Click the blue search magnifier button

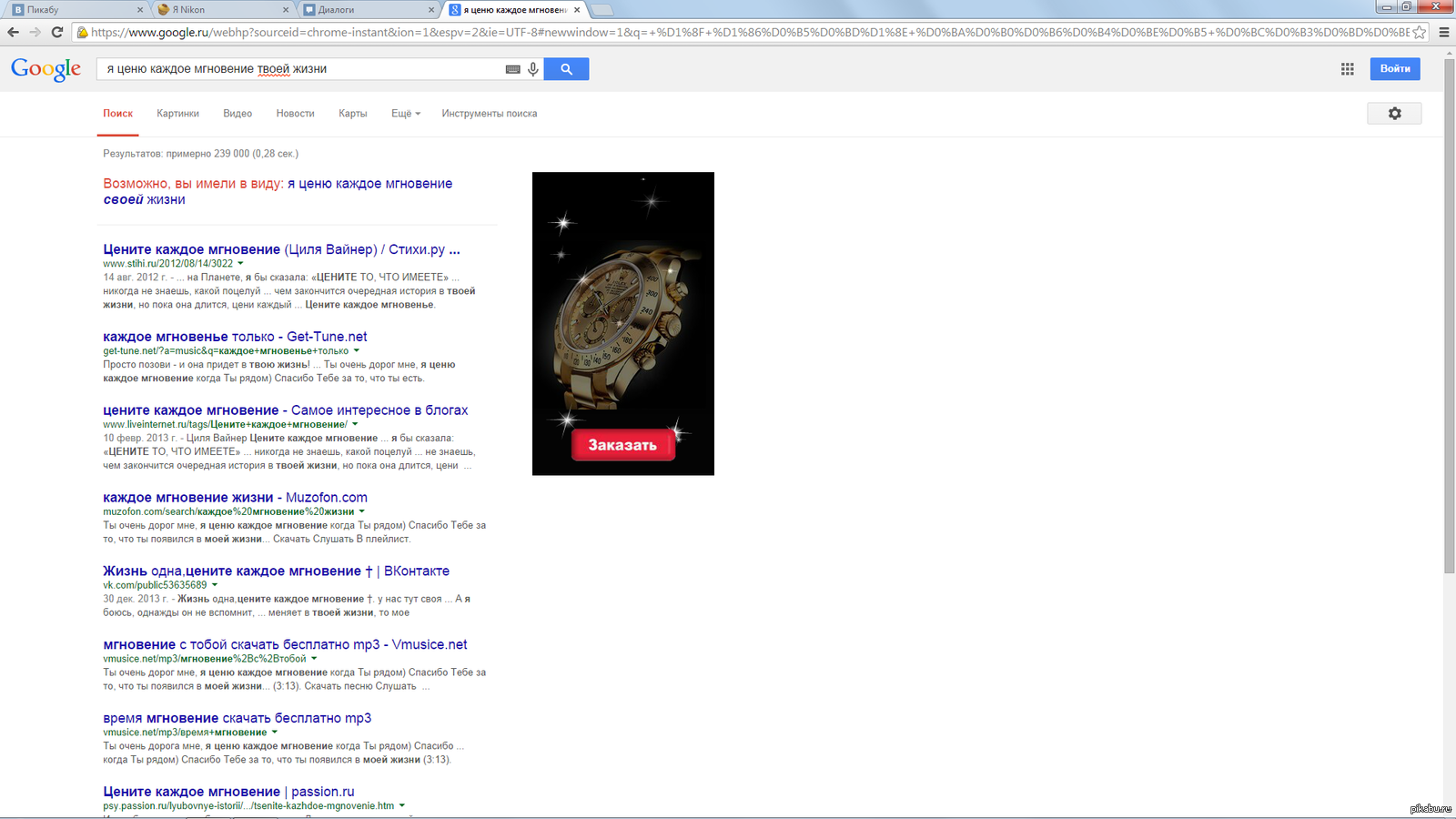566,69
